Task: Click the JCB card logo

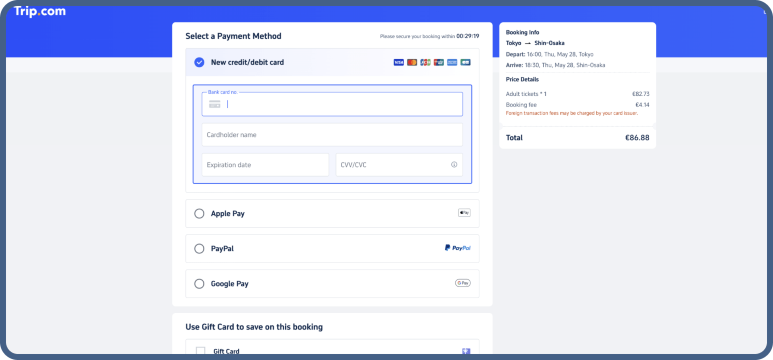Action: click(425, 63)
